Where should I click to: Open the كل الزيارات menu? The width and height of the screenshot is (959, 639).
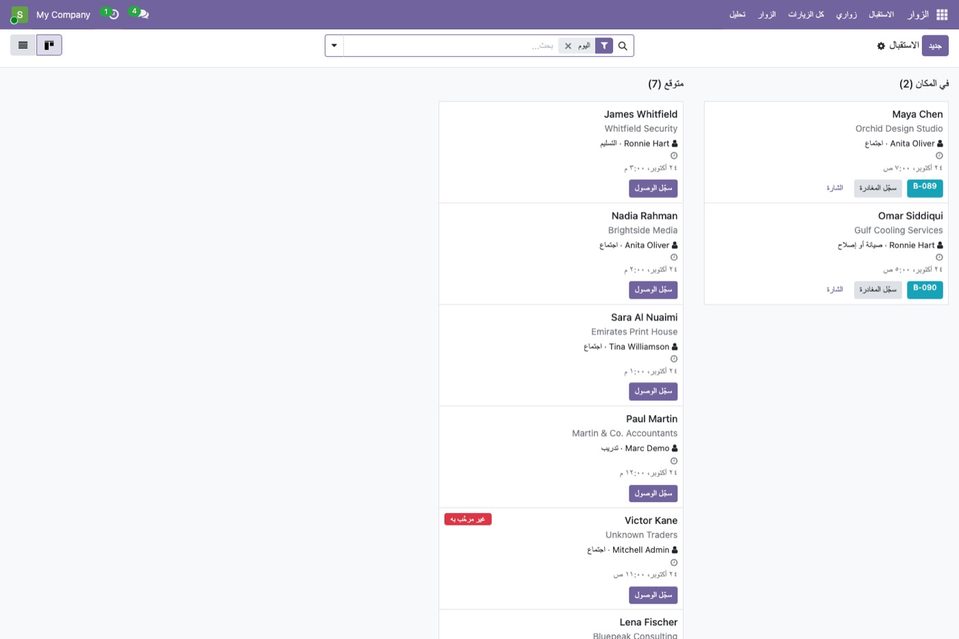(806, 15)
